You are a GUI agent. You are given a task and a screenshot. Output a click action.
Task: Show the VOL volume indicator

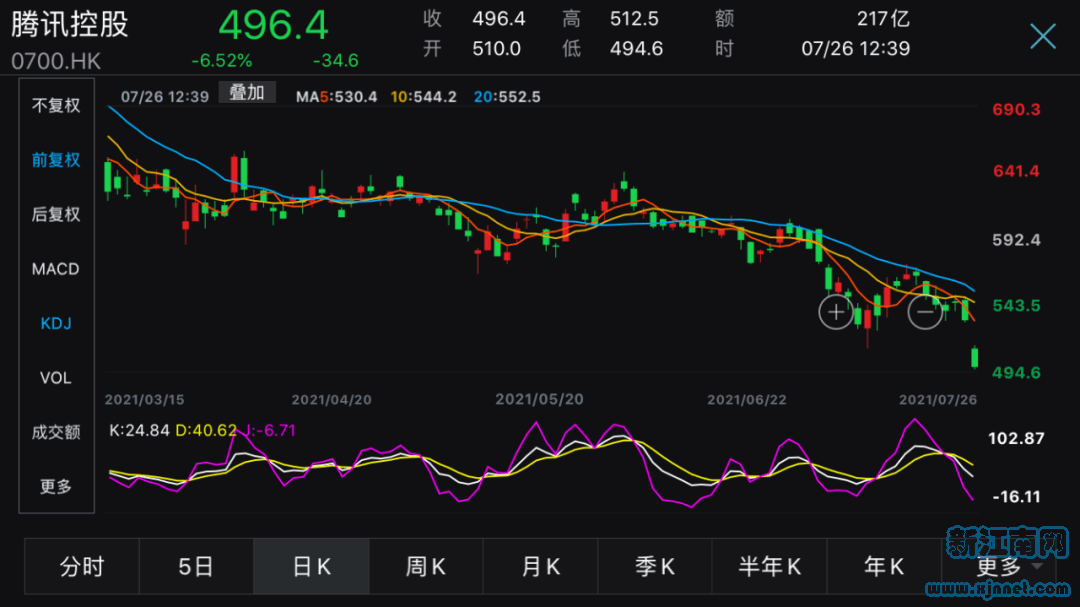pos(56,378)
